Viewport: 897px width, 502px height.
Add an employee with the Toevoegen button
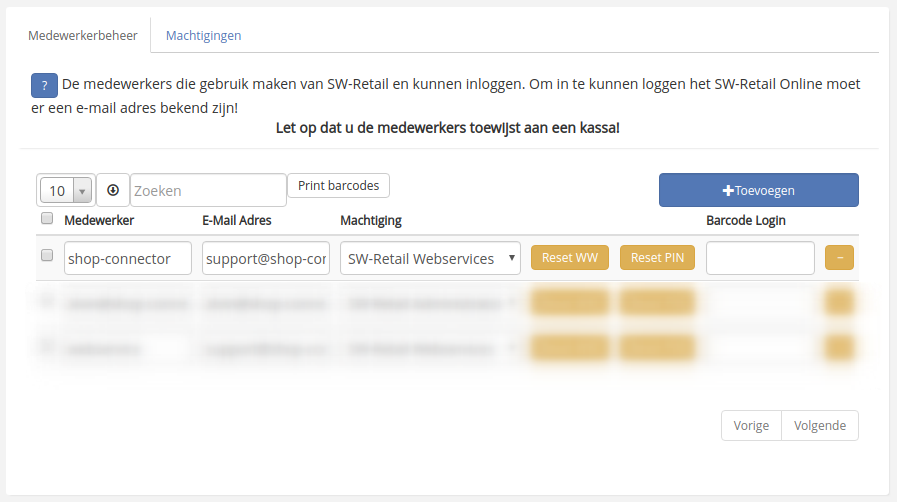pos(759,190)
